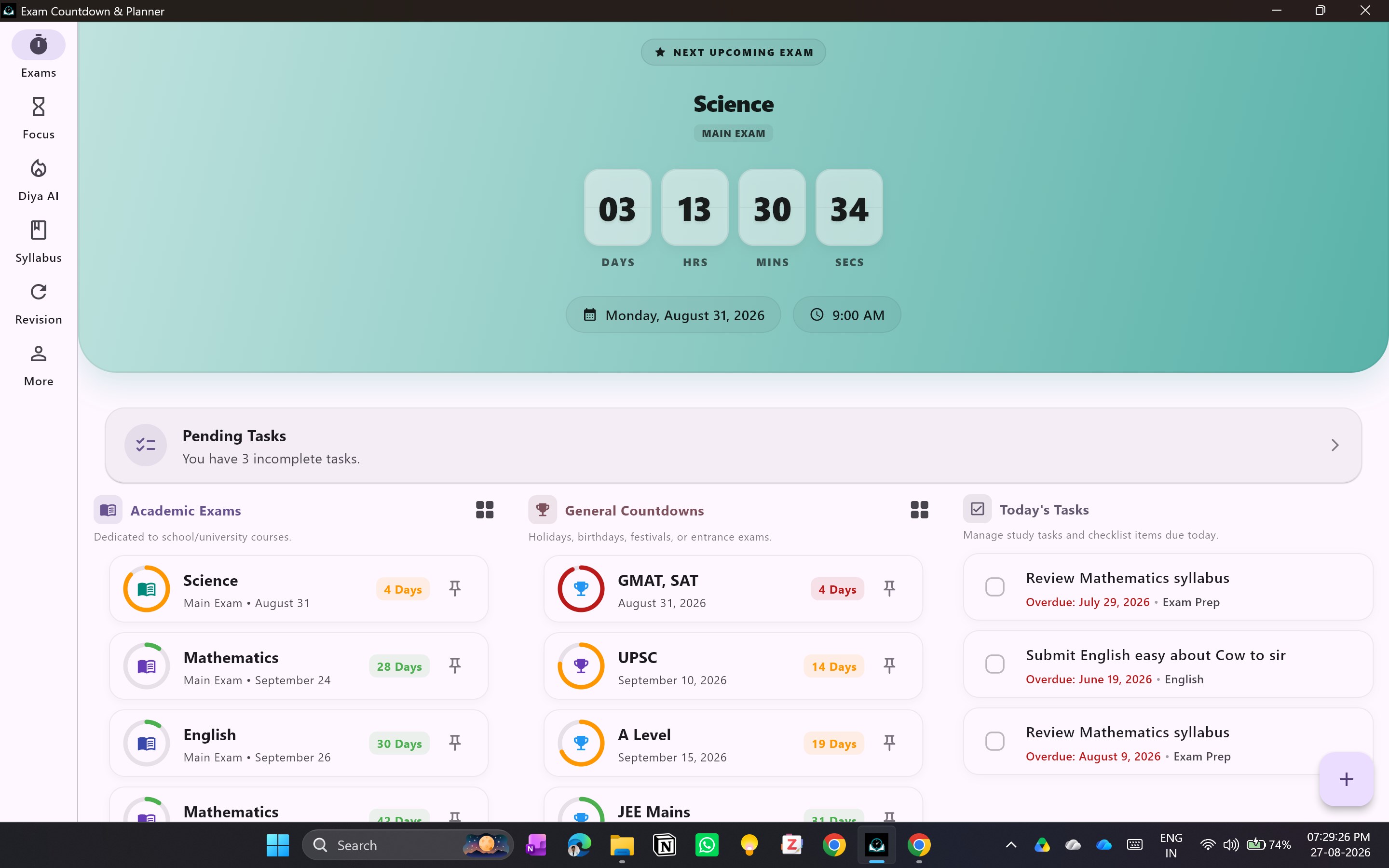Pin the Science academic exam

(455, 588)
